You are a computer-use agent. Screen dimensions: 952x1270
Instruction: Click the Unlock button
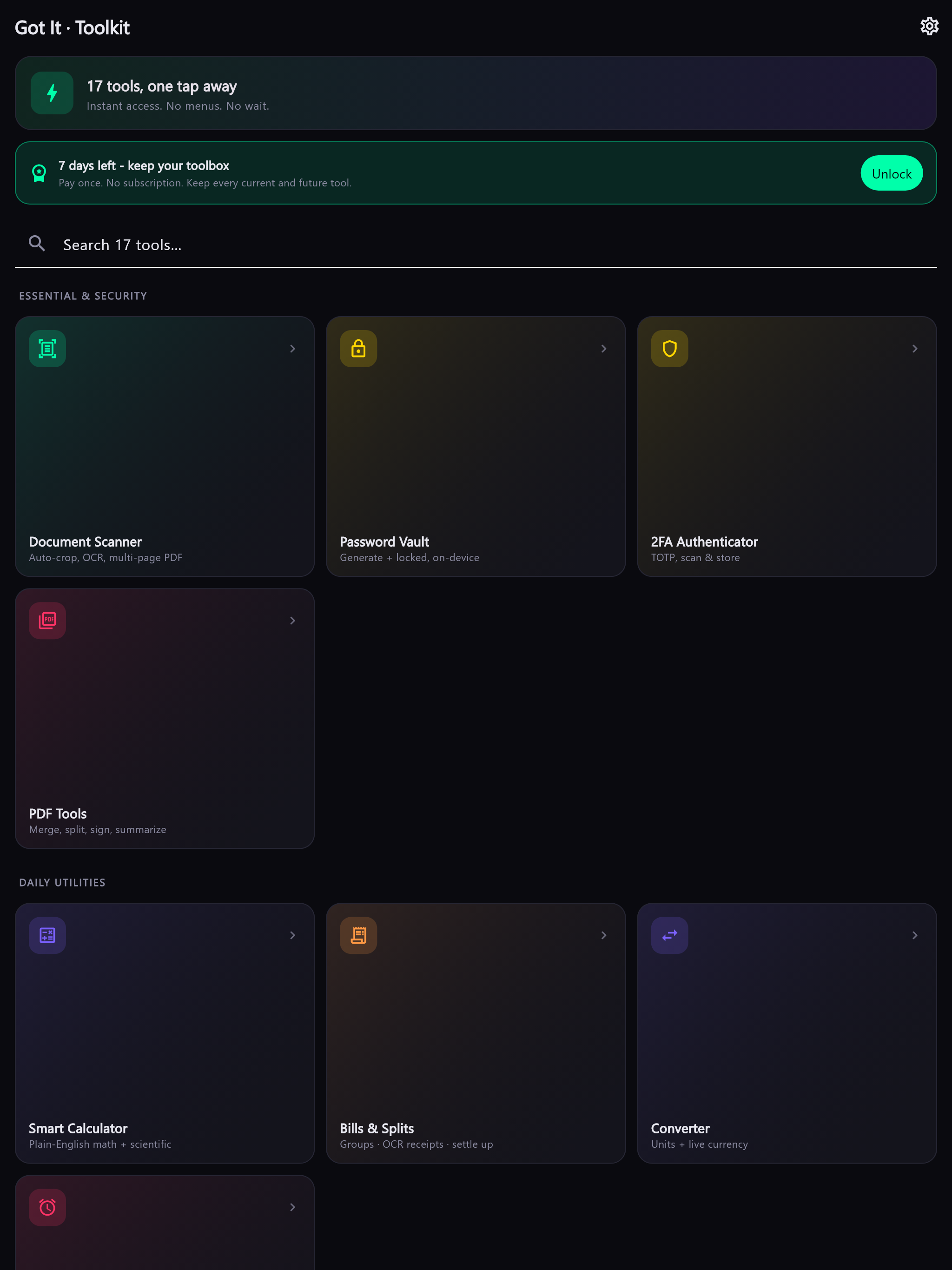coord(891,173)
